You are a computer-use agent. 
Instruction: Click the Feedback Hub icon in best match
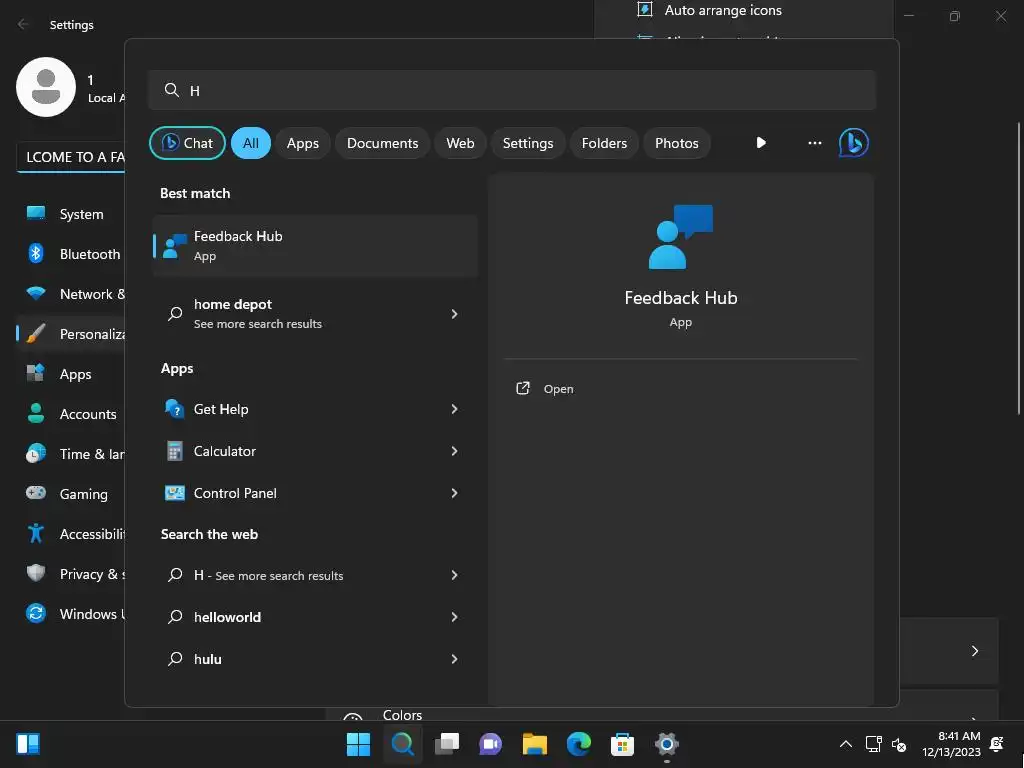[x=174, y=246]
